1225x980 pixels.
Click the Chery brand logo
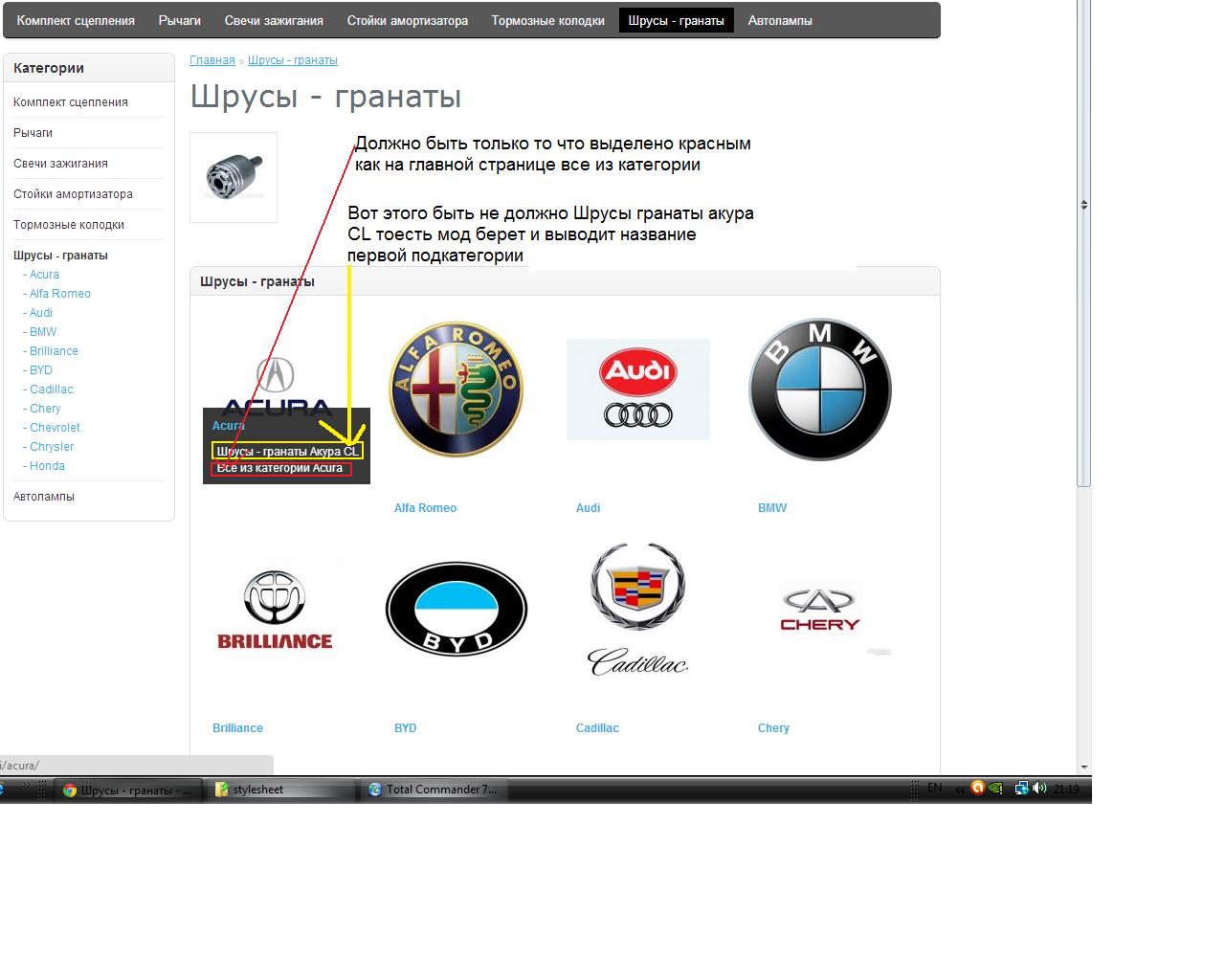point(820,610)
